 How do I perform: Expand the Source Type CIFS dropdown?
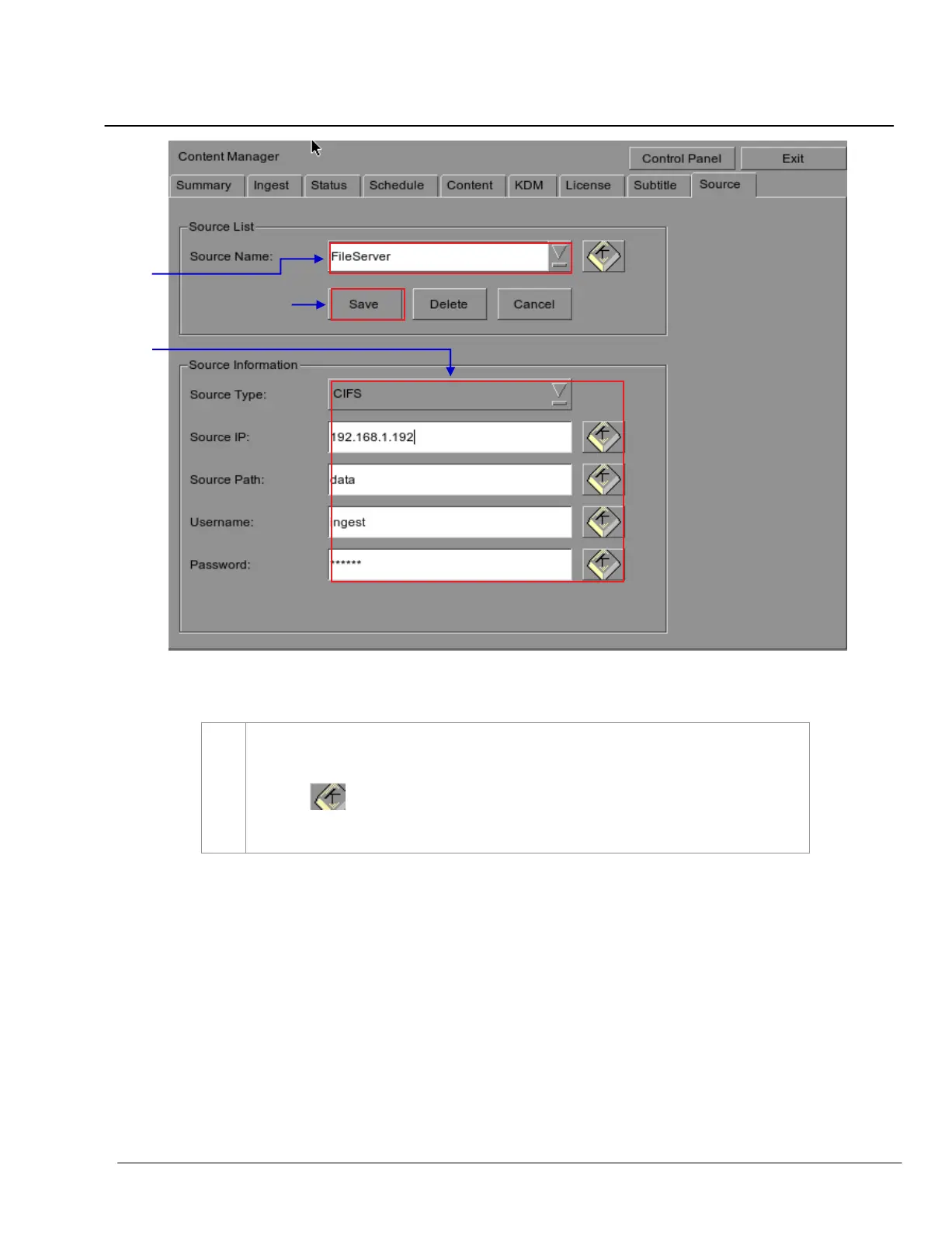click(x=559, y=395)
